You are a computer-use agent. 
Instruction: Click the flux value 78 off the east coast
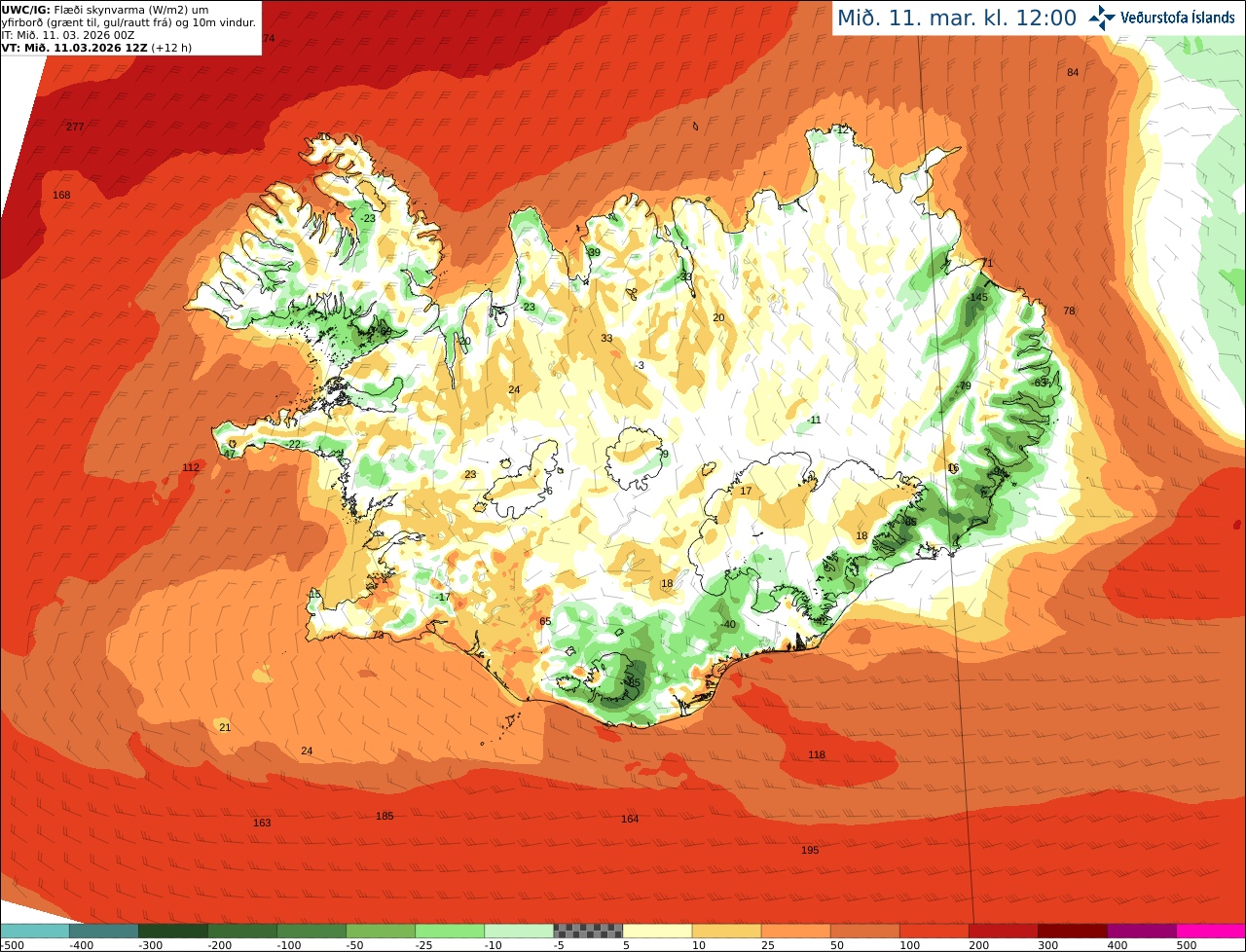(1069, 311)
